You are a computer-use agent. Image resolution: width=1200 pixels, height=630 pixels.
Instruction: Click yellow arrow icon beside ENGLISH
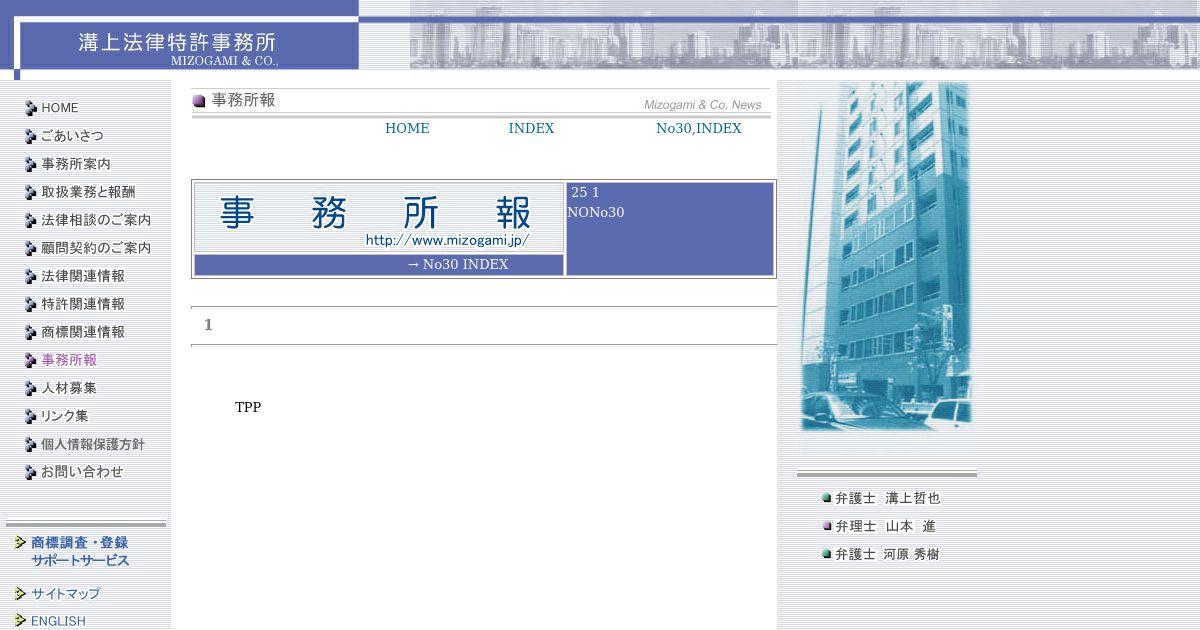click(x=20, y=621)
